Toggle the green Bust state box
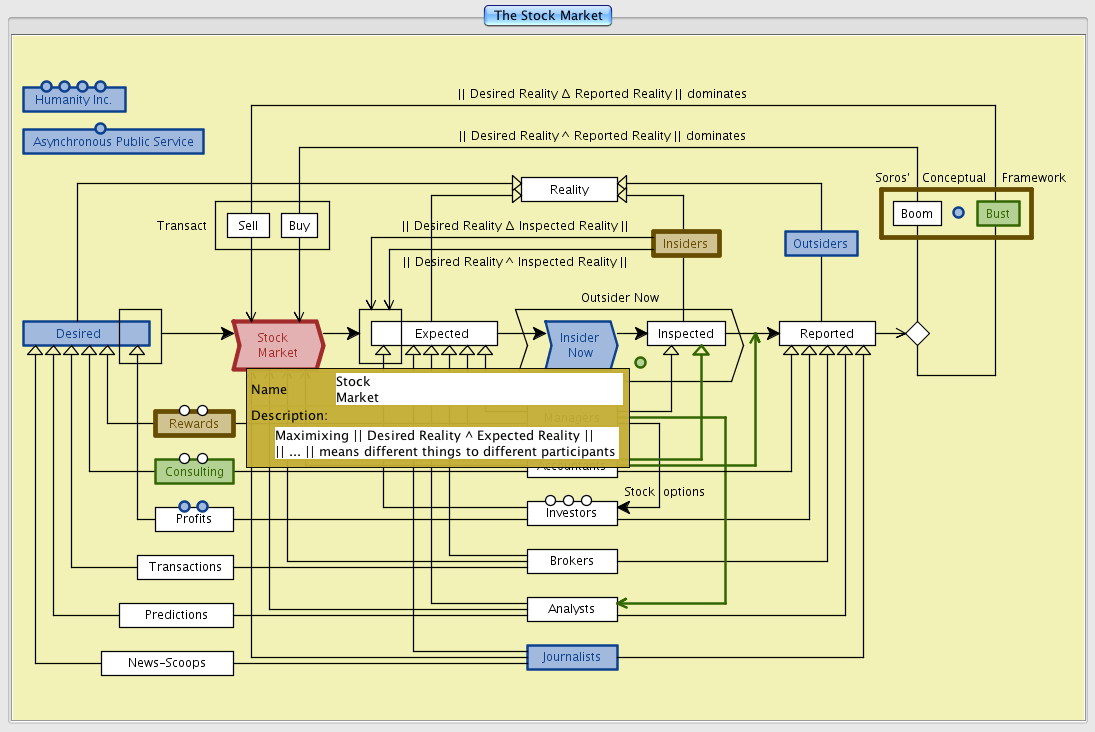Viewport: 1095px width, 732px height. click(998, 214)
